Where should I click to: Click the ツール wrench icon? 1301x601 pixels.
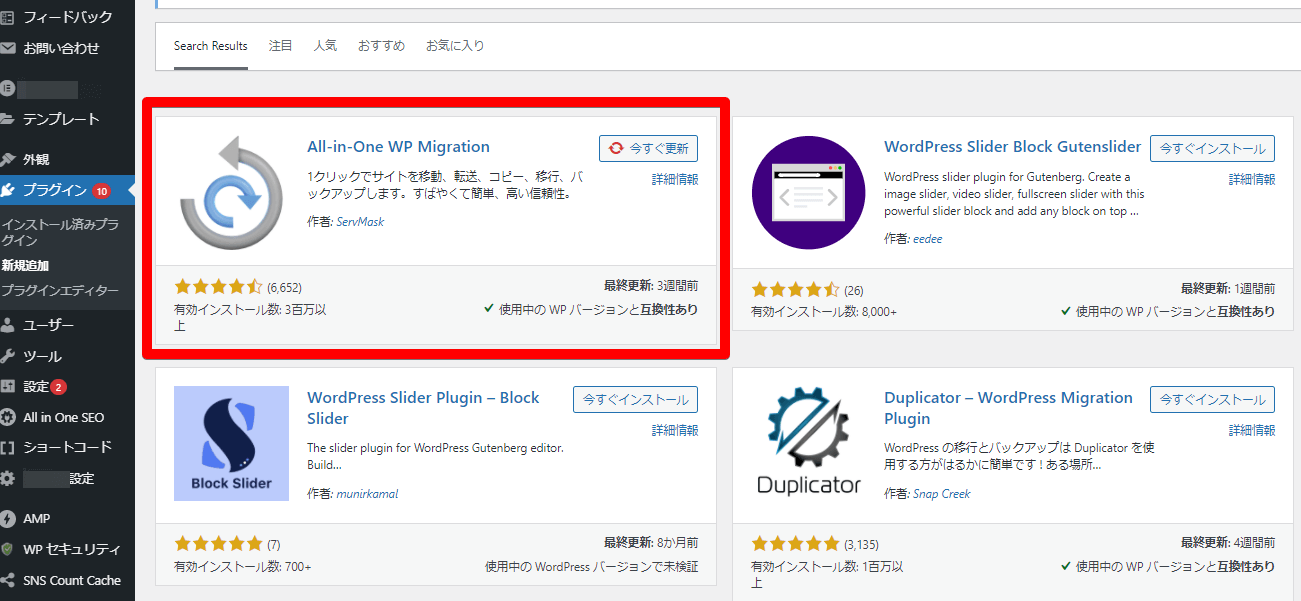point(8,356)
